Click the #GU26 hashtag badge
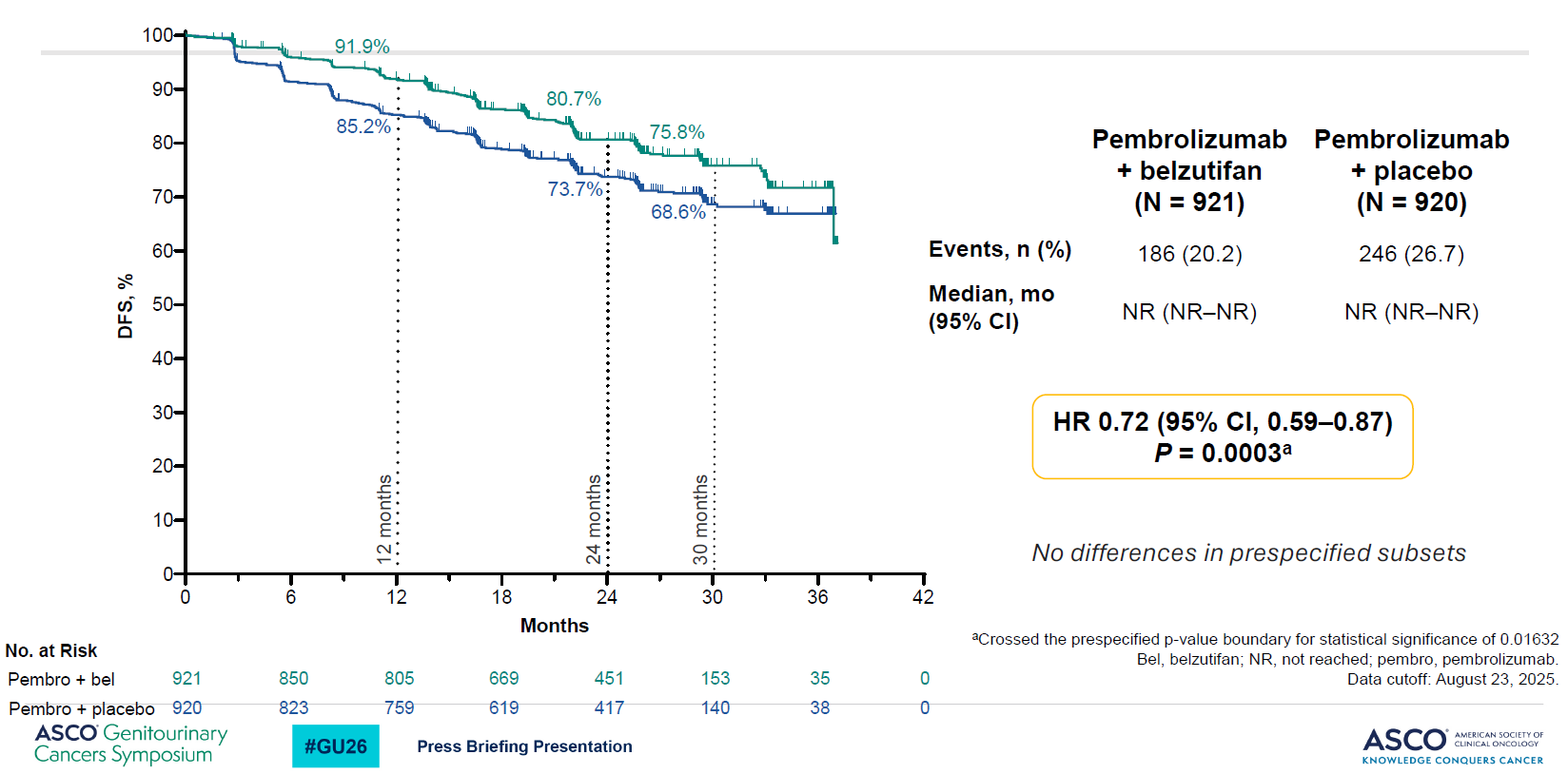 tap(335, 746)
